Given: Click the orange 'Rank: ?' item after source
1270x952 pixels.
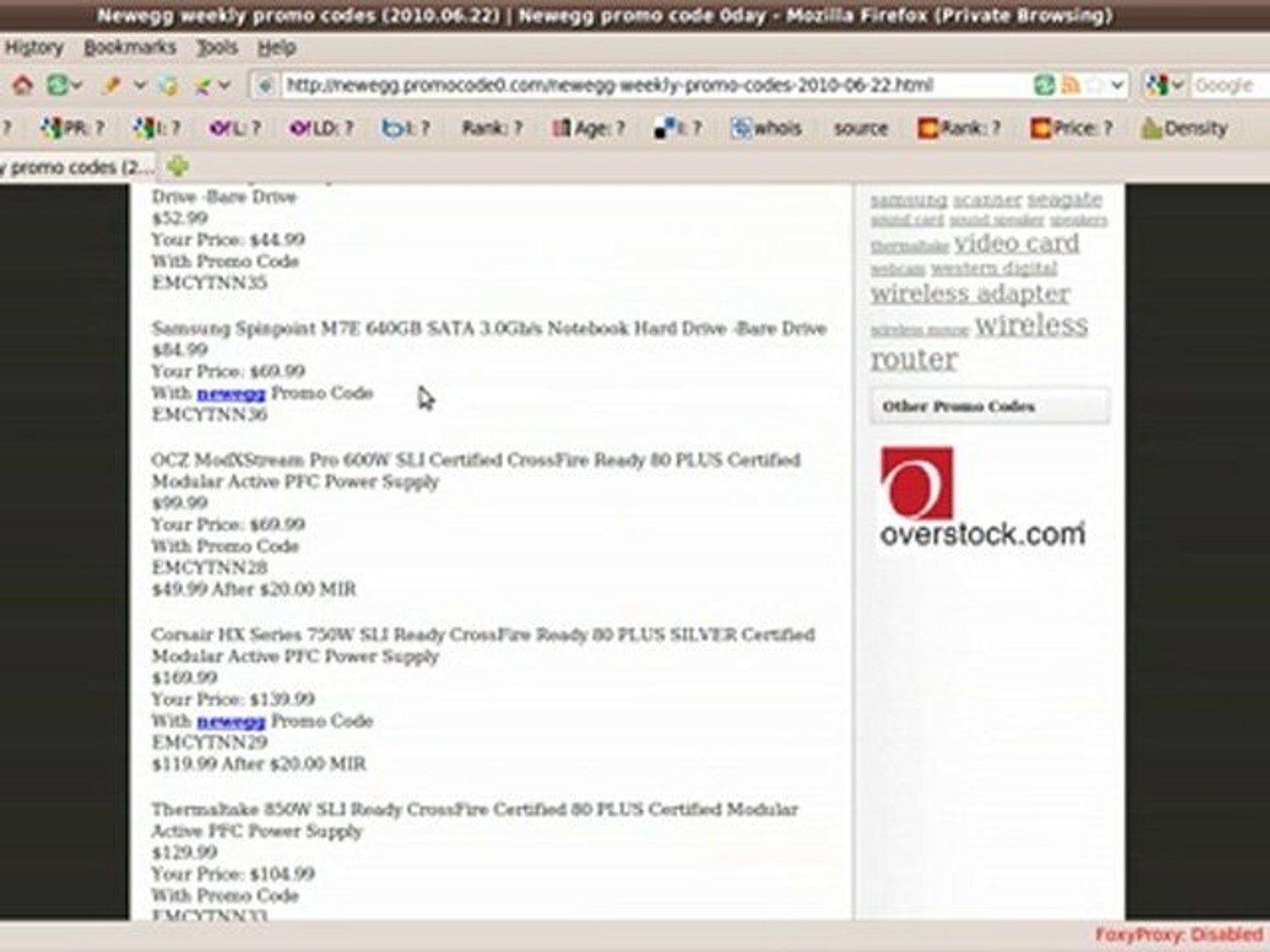Looking at the screenshot, I should coord(960,129).
